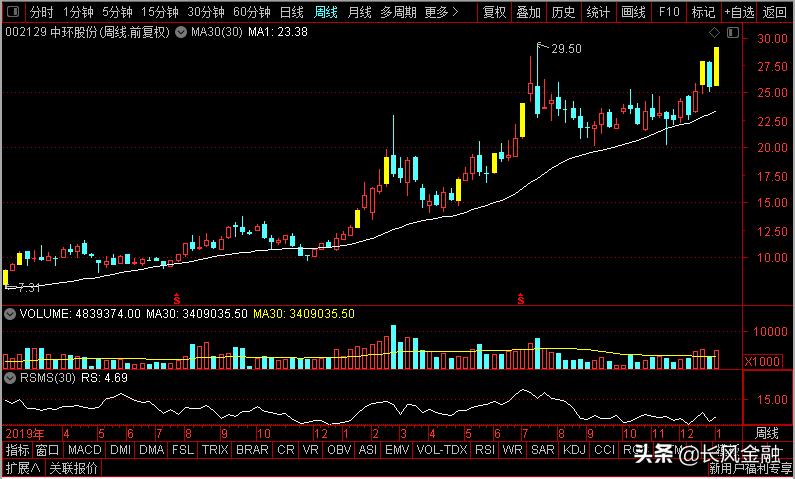Image resolution: width=795 pixels, height=479 pixels.
Task: Click the red S marker near month 8
Action: click(177, 299)
